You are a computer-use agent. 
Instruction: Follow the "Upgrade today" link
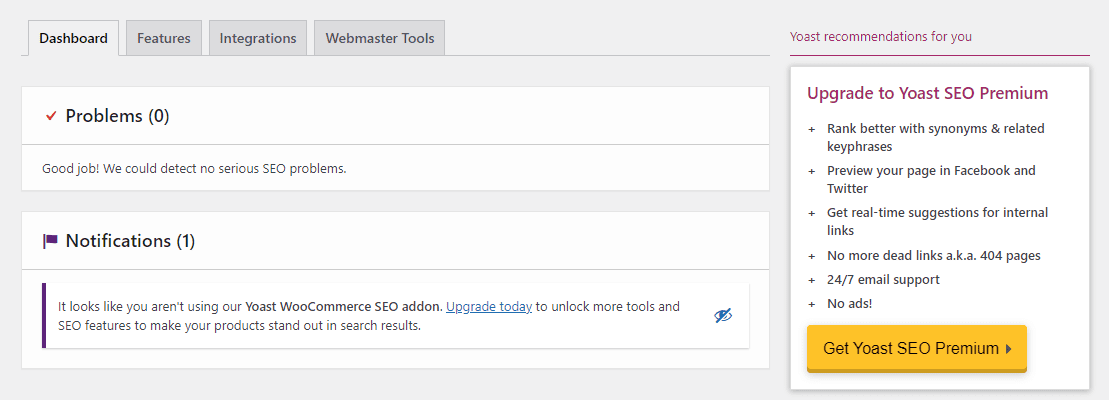point(488,307)
